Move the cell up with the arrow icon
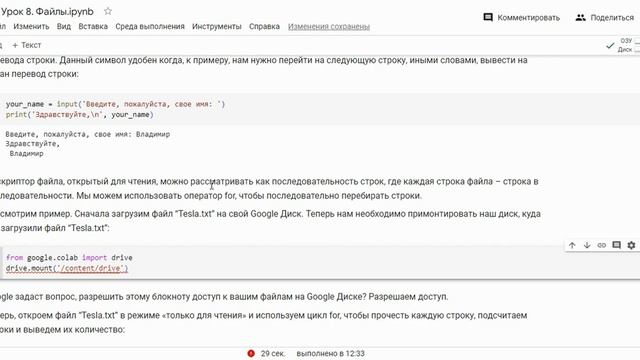640x360 pixels. click(x=572, y=245)
